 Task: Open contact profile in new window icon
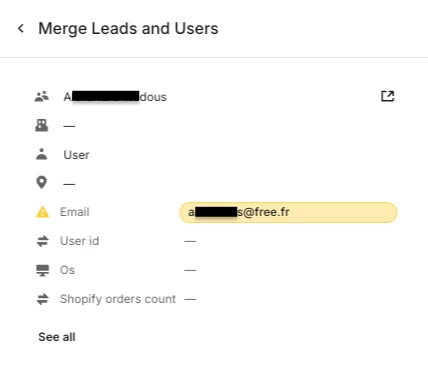(x=387, y=96)
